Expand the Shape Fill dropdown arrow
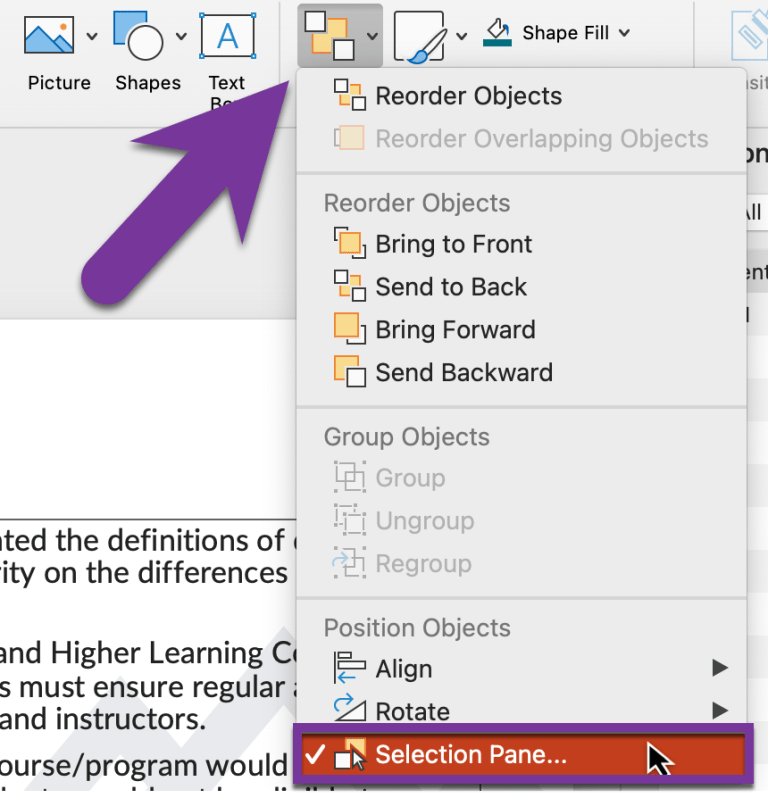Screen dimensions: 768x798 (624, 34)
